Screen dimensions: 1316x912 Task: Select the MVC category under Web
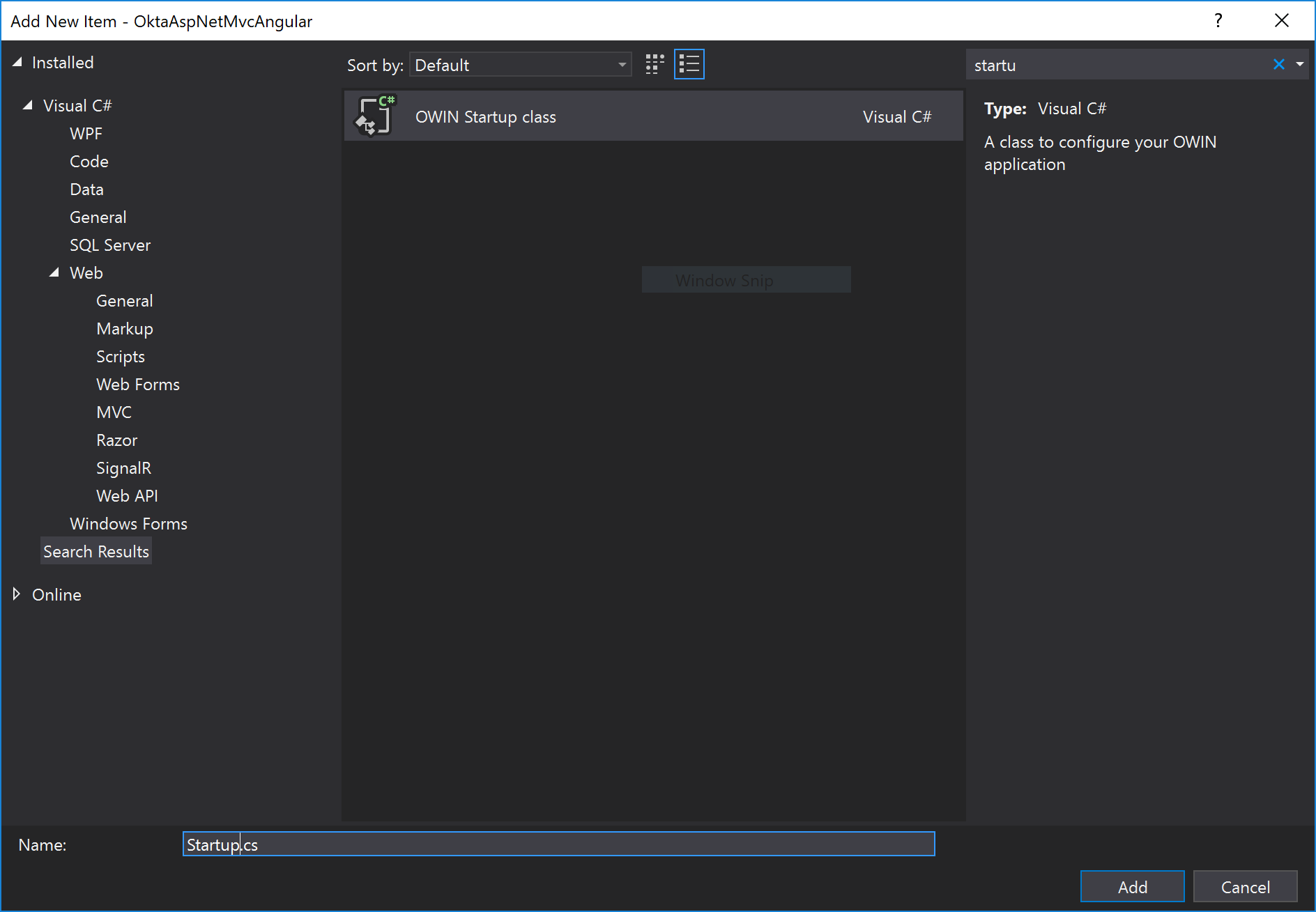pyautogui.click(x=114, y=412)
